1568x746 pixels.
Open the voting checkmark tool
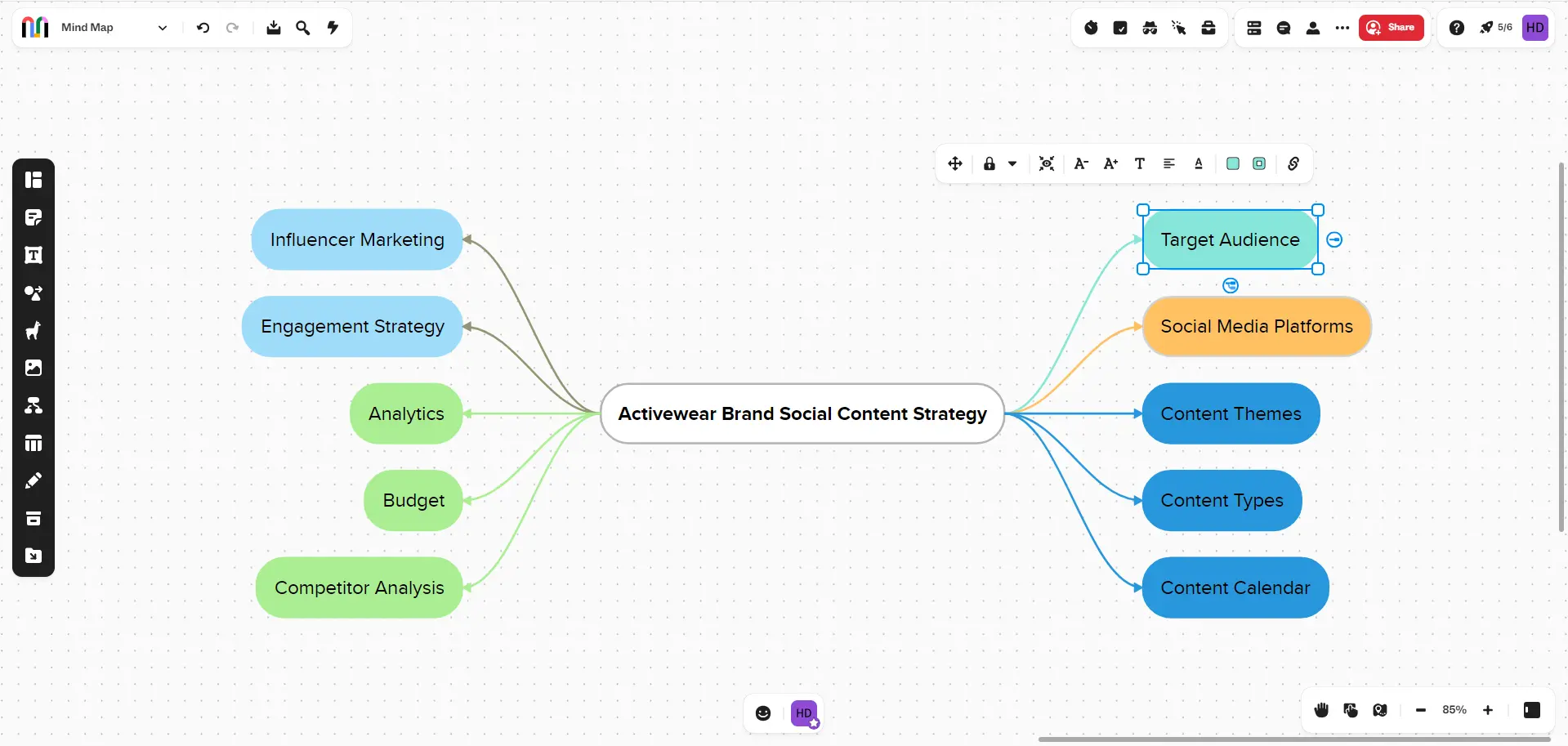[x=1120, y=28]
